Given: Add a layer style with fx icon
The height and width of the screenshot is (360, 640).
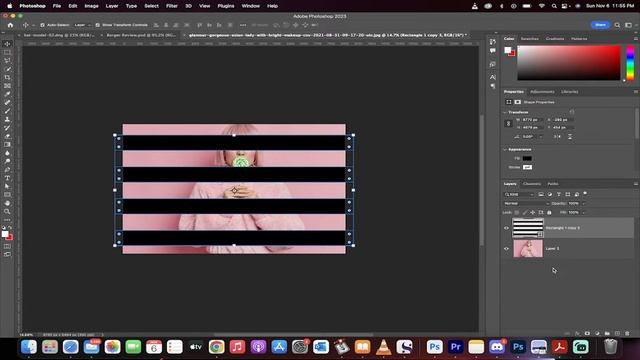Looking at the screenshot, I should click(577, 333).
